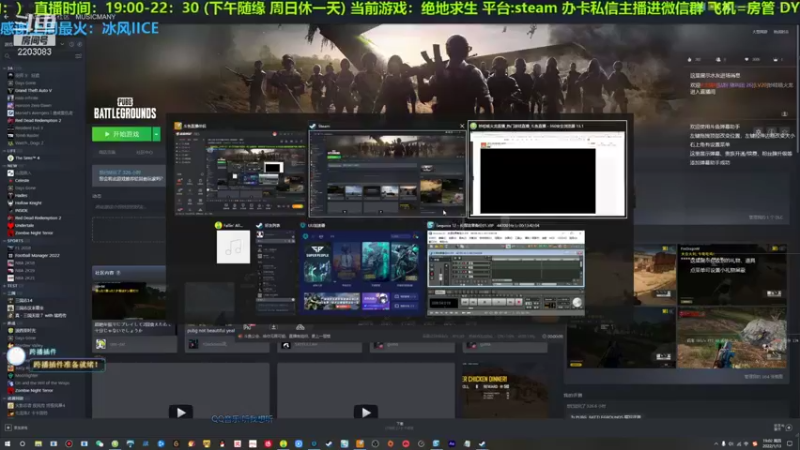The width and height of the screenshot is (800, 450).
Task: Click the Cortana circle on taskbar
Action: 22,444
